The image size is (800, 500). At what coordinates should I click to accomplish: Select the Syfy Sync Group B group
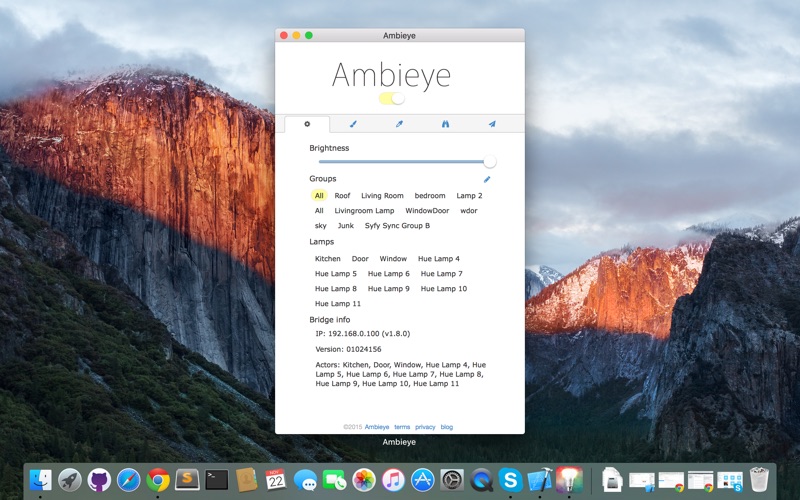(397, 226)
